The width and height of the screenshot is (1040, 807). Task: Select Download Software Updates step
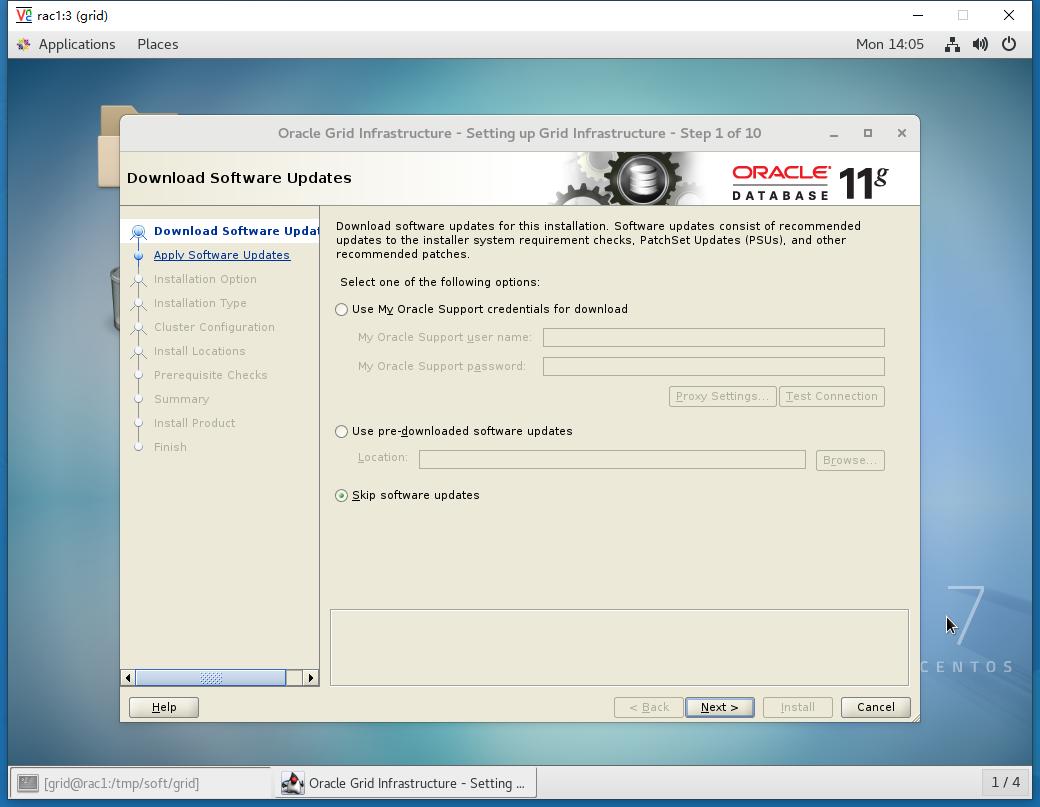point(236,231)
